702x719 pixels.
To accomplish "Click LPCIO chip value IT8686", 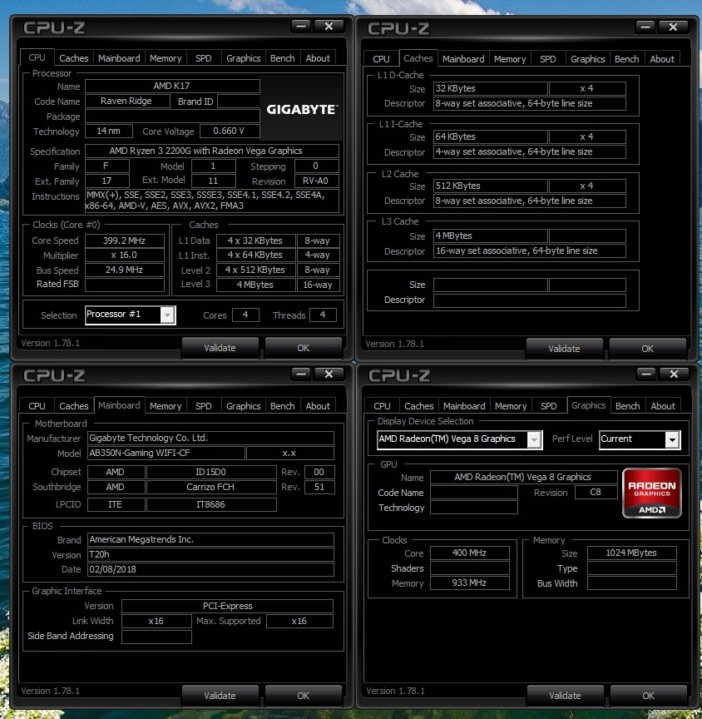I will click(x=211, y=505).
